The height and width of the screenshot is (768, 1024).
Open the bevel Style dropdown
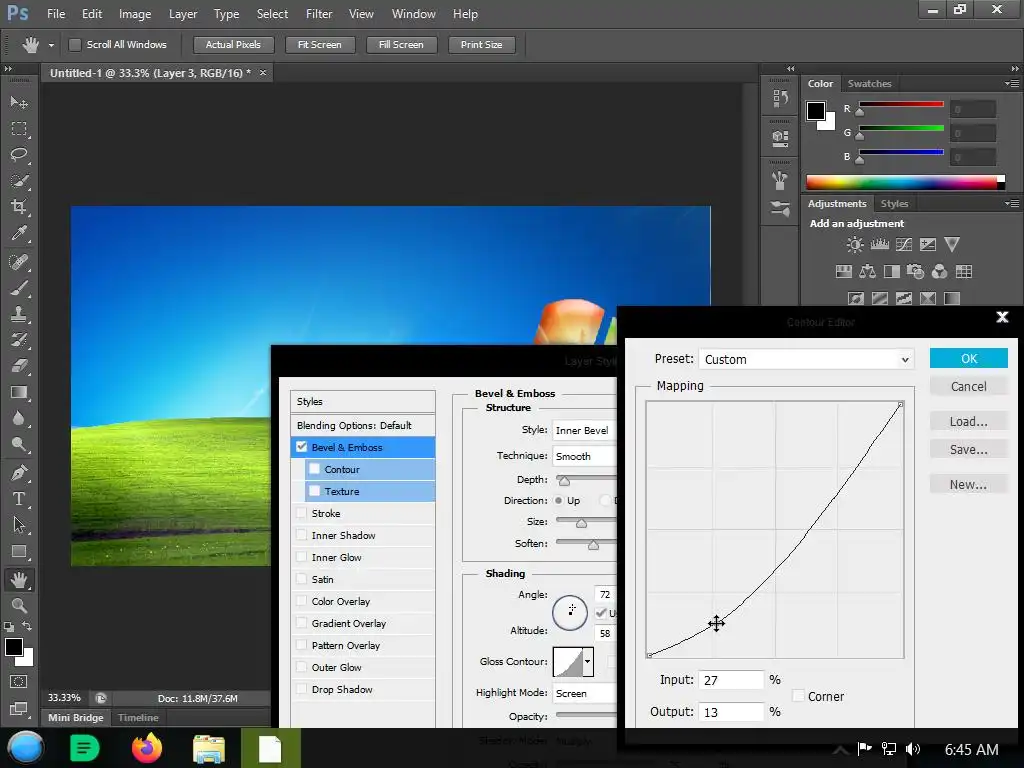click(584, 430)
